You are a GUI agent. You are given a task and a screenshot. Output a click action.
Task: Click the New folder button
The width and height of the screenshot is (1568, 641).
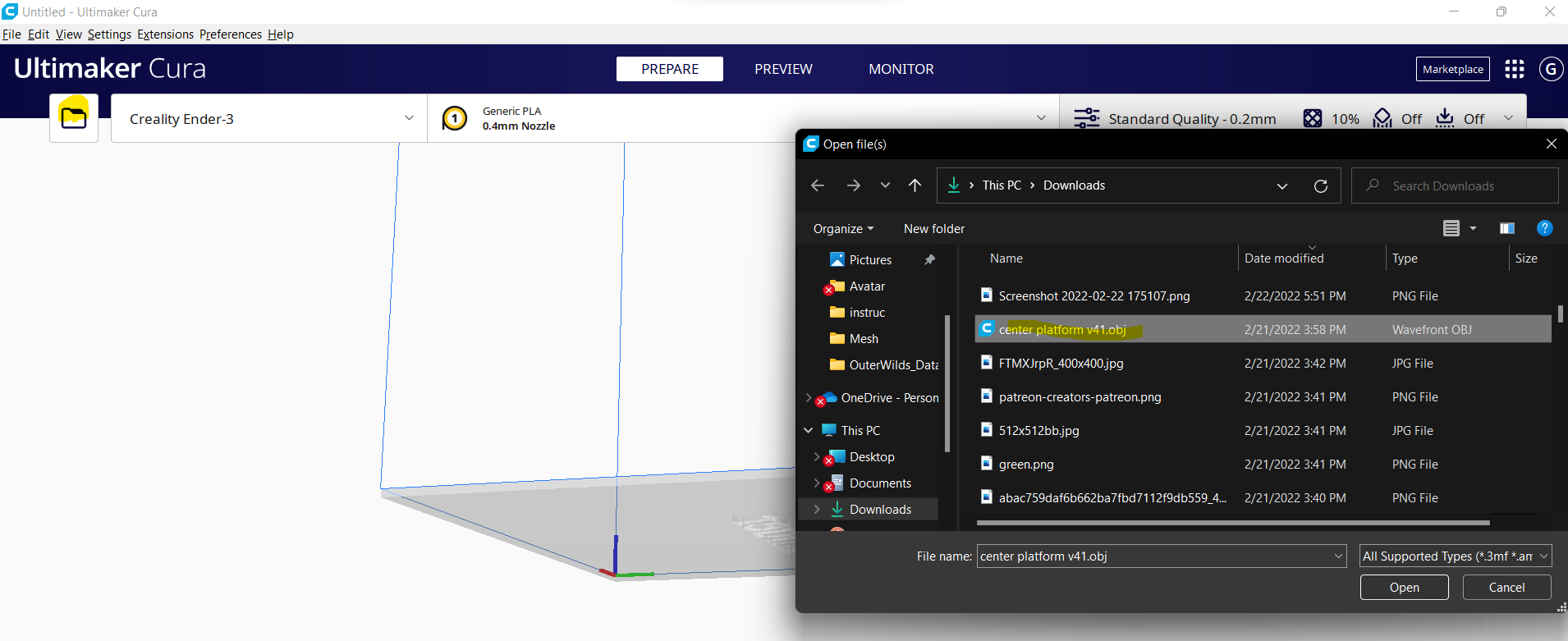point(934,229)
